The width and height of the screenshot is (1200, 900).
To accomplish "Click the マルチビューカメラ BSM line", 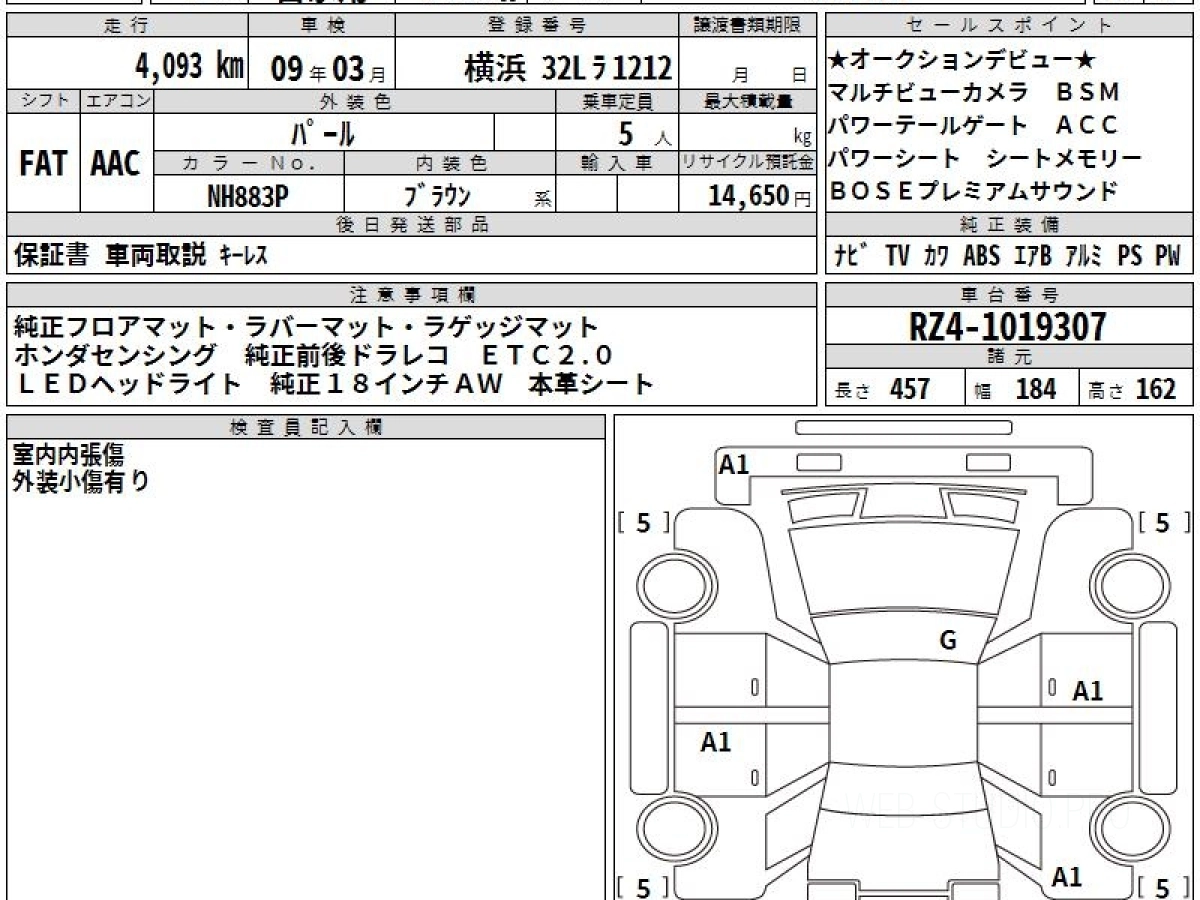I will tap(974, 92).
